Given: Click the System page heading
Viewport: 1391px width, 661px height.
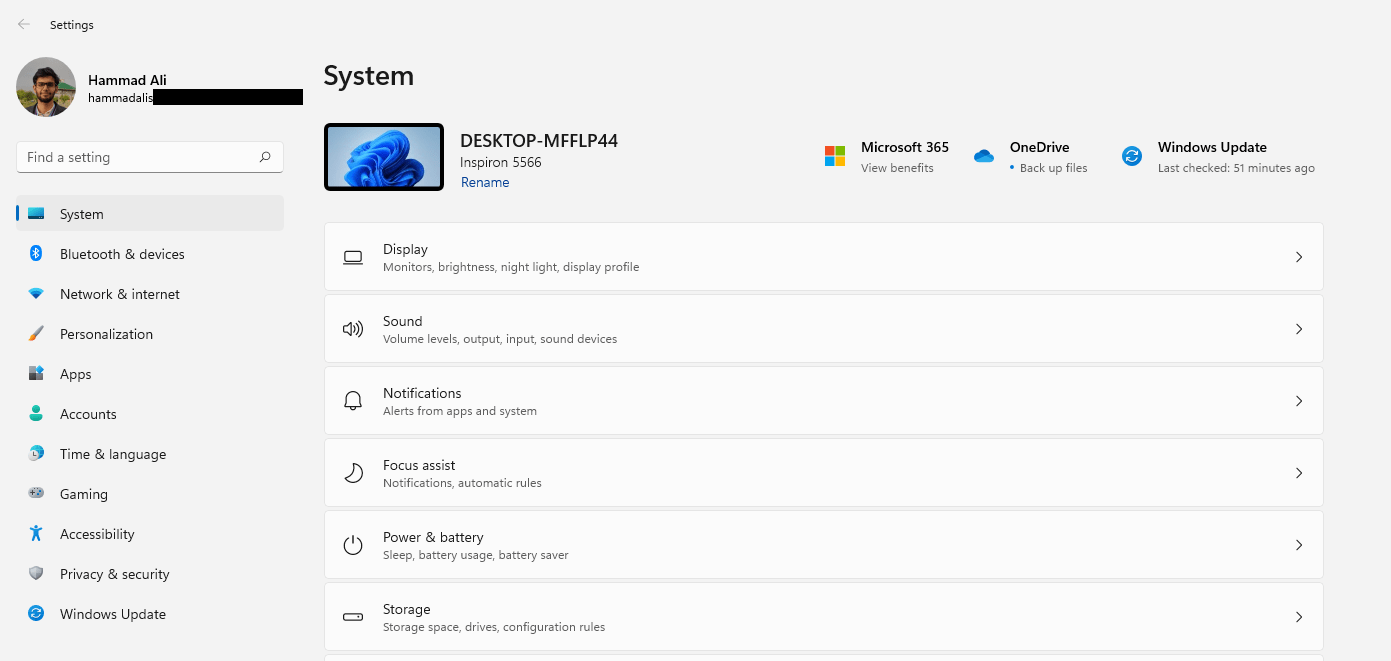Looking at the screenshot, I should (369, 76).
